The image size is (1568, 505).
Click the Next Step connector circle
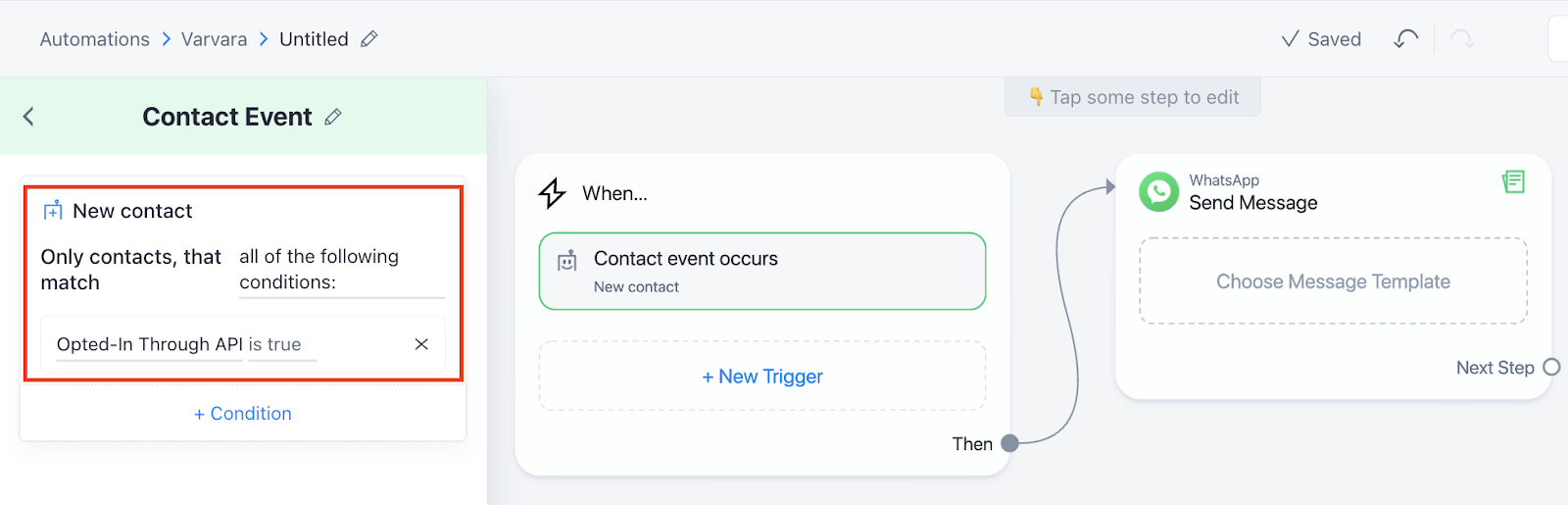[x=1551, y=368]
